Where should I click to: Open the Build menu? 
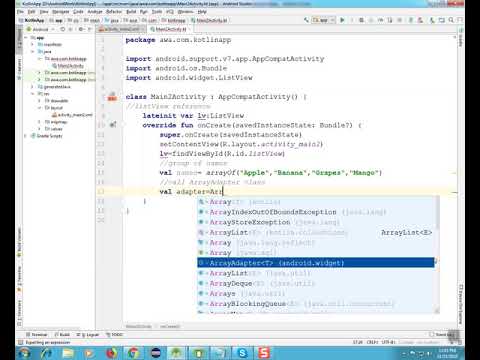point(131,12)
